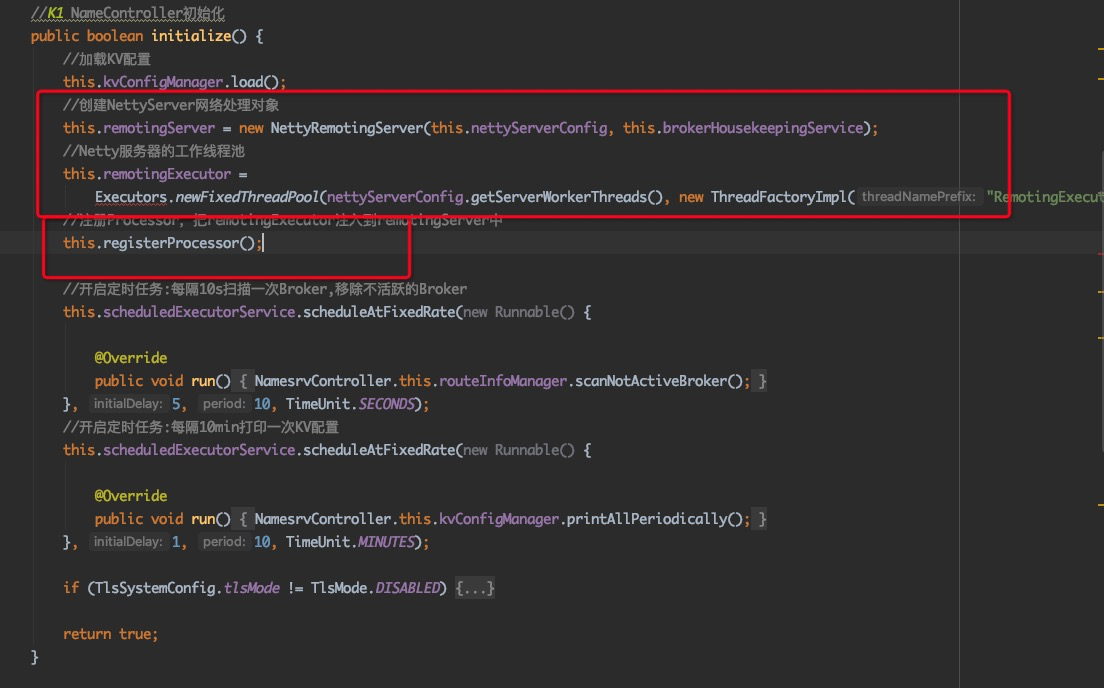Expand the folded {...} block after TlsMode.DISABLED
Viewport: 1104px width, 688px height.
pyautogui.click(x=475, y=587)
